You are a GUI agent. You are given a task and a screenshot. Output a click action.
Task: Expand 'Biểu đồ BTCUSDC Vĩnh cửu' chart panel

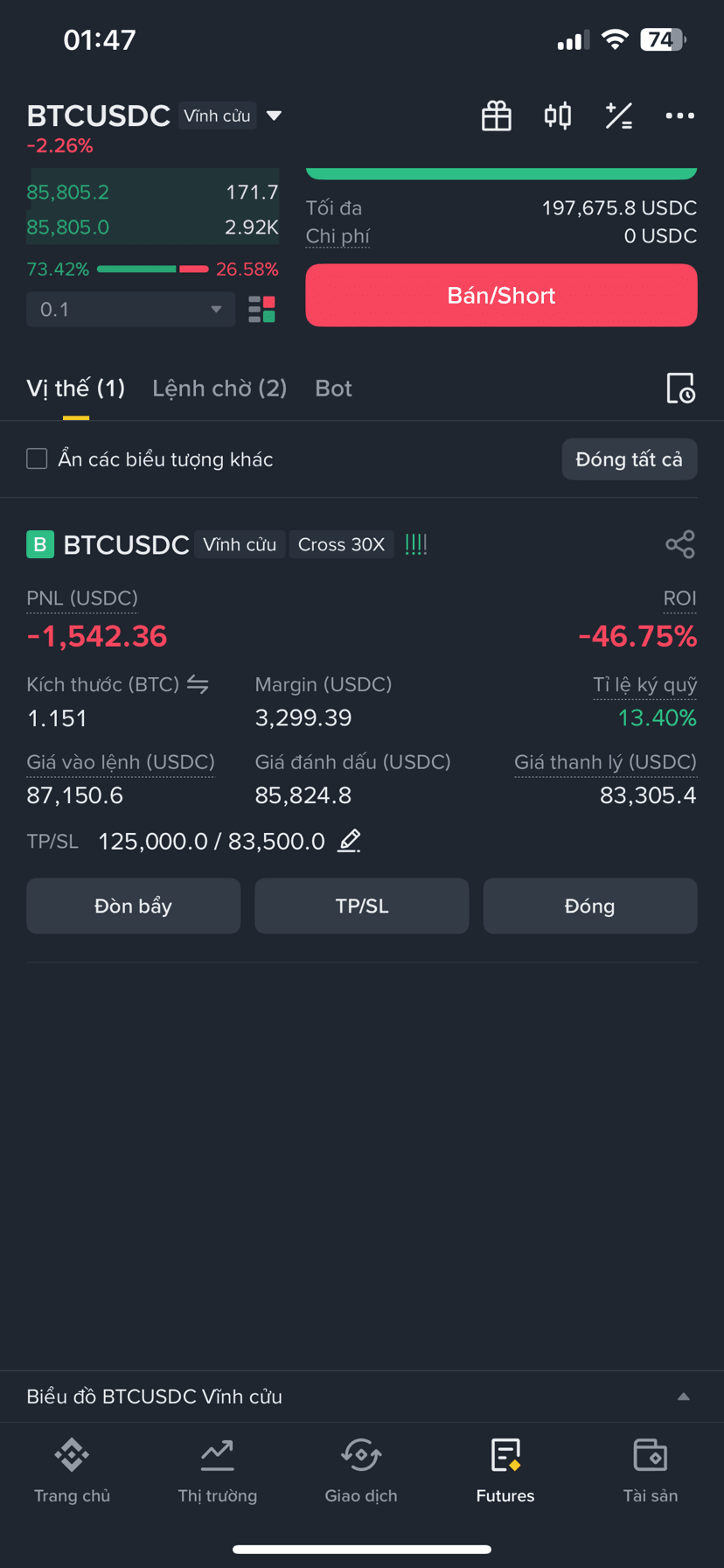click(362, 1396)
